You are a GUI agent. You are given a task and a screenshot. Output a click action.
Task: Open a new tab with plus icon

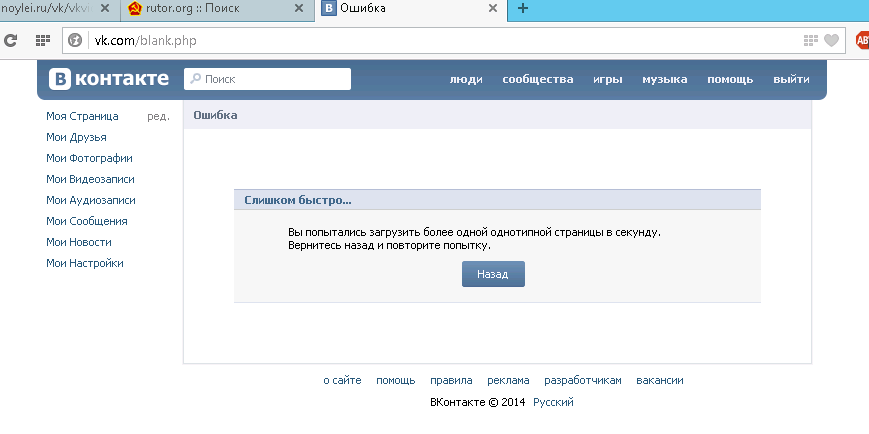click(523, 8)
